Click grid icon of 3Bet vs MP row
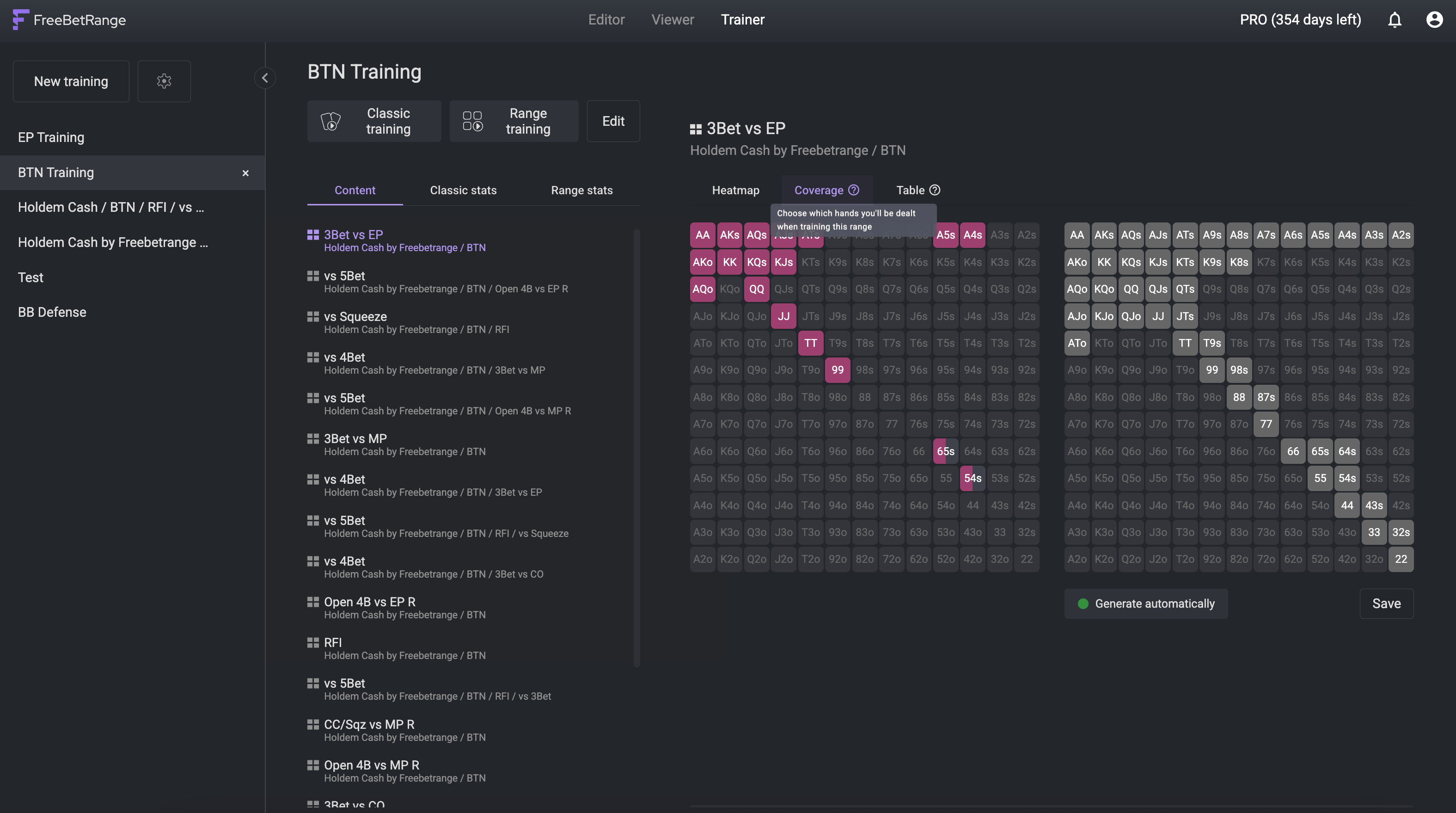 point(312,439)
